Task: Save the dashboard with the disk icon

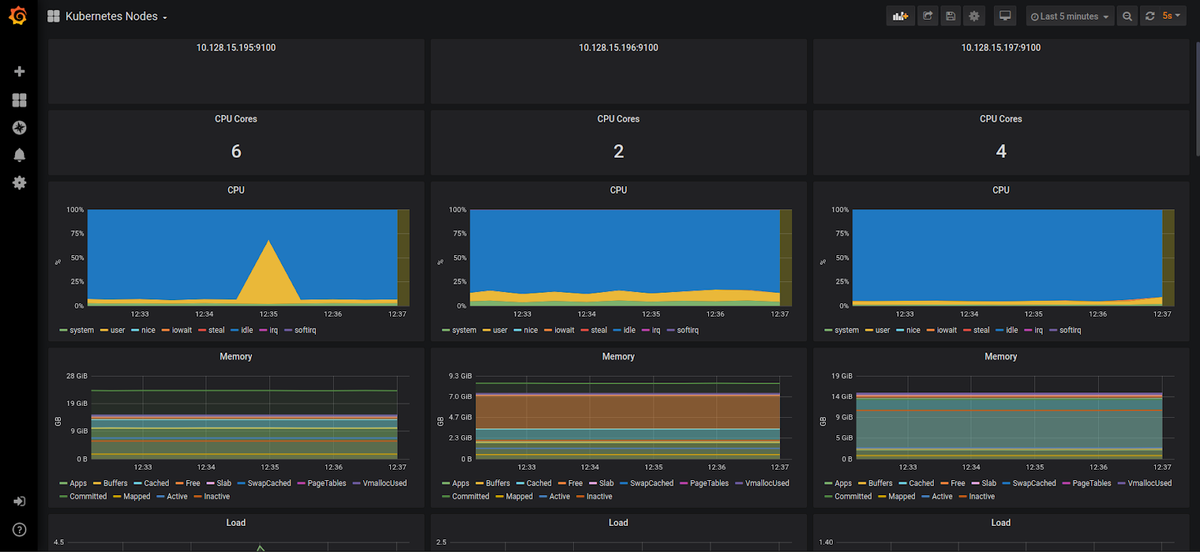Action: (950, 16)
